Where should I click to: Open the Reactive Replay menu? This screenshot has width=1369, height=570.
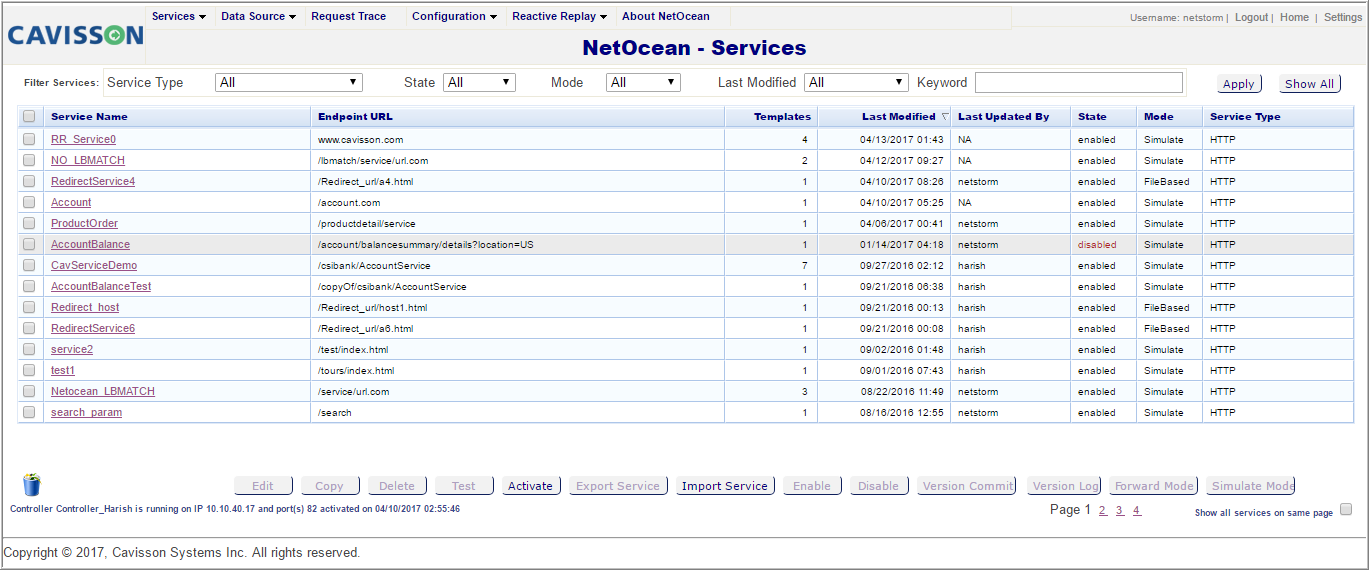(x=560, y=16)
